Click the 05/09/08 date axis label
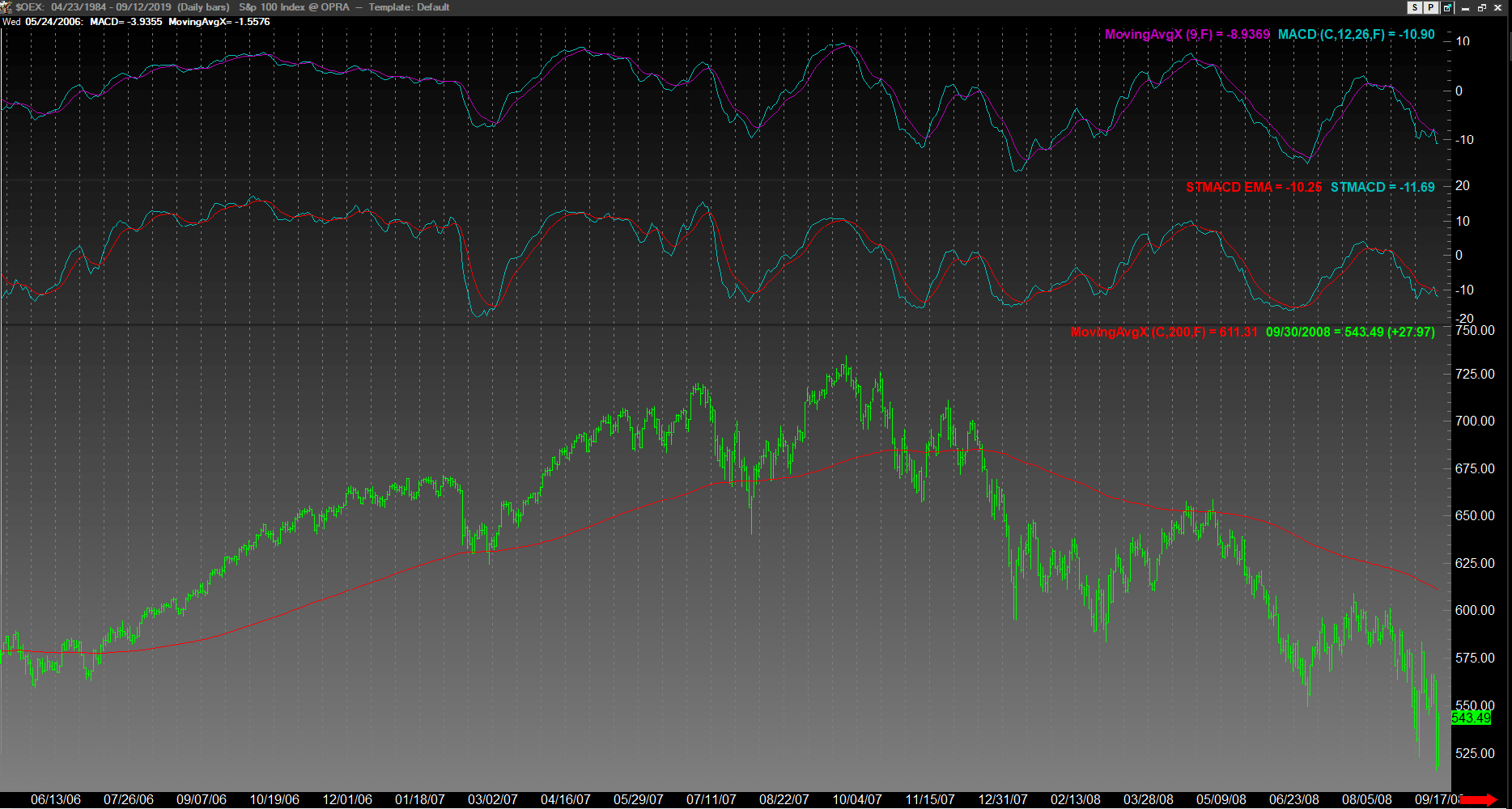Viewport: 1512px width, 809px height. pyautogui.click(x=1221, y=799)
